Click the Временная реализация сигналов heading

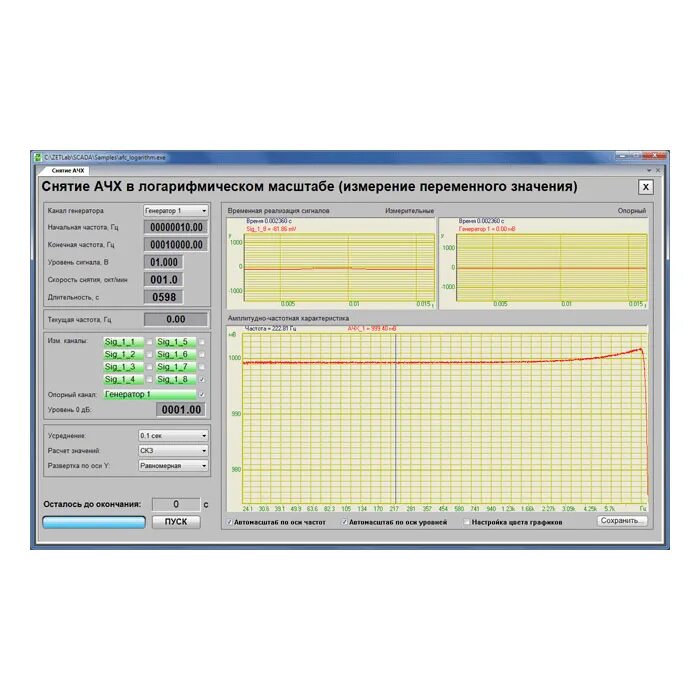[x=279, y=211]
